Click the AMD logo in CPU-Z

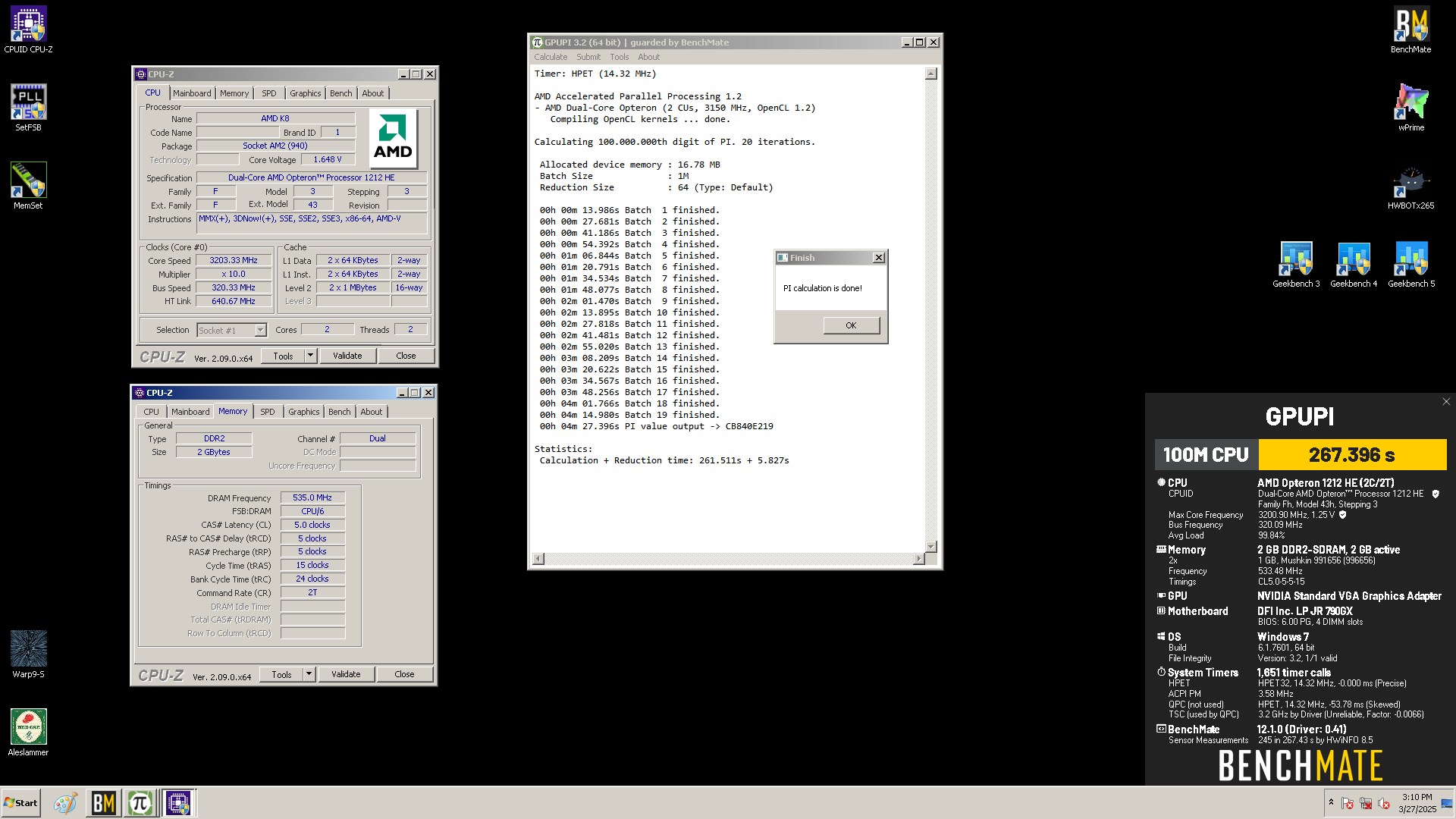[393, 138]
